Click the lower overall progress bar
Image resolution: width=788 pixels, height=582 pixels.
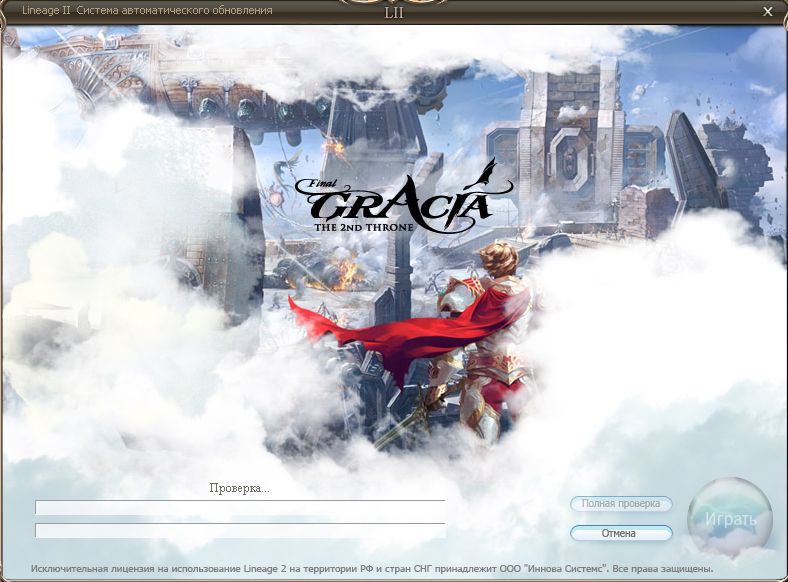pos(240,531)
